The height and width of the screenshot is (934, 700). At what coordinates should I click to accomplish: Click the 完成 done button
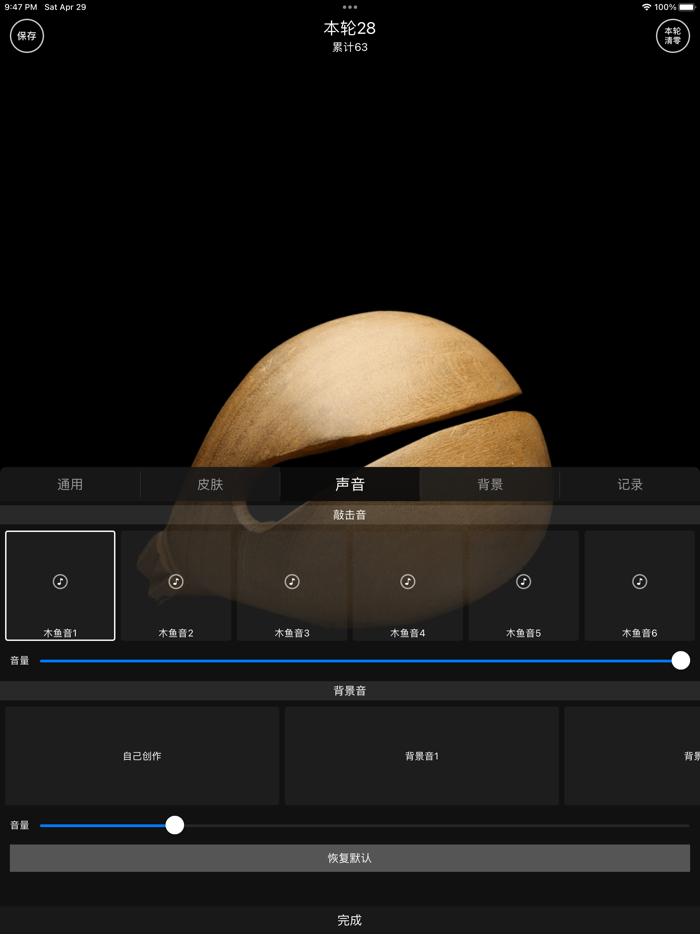(350, 920)
